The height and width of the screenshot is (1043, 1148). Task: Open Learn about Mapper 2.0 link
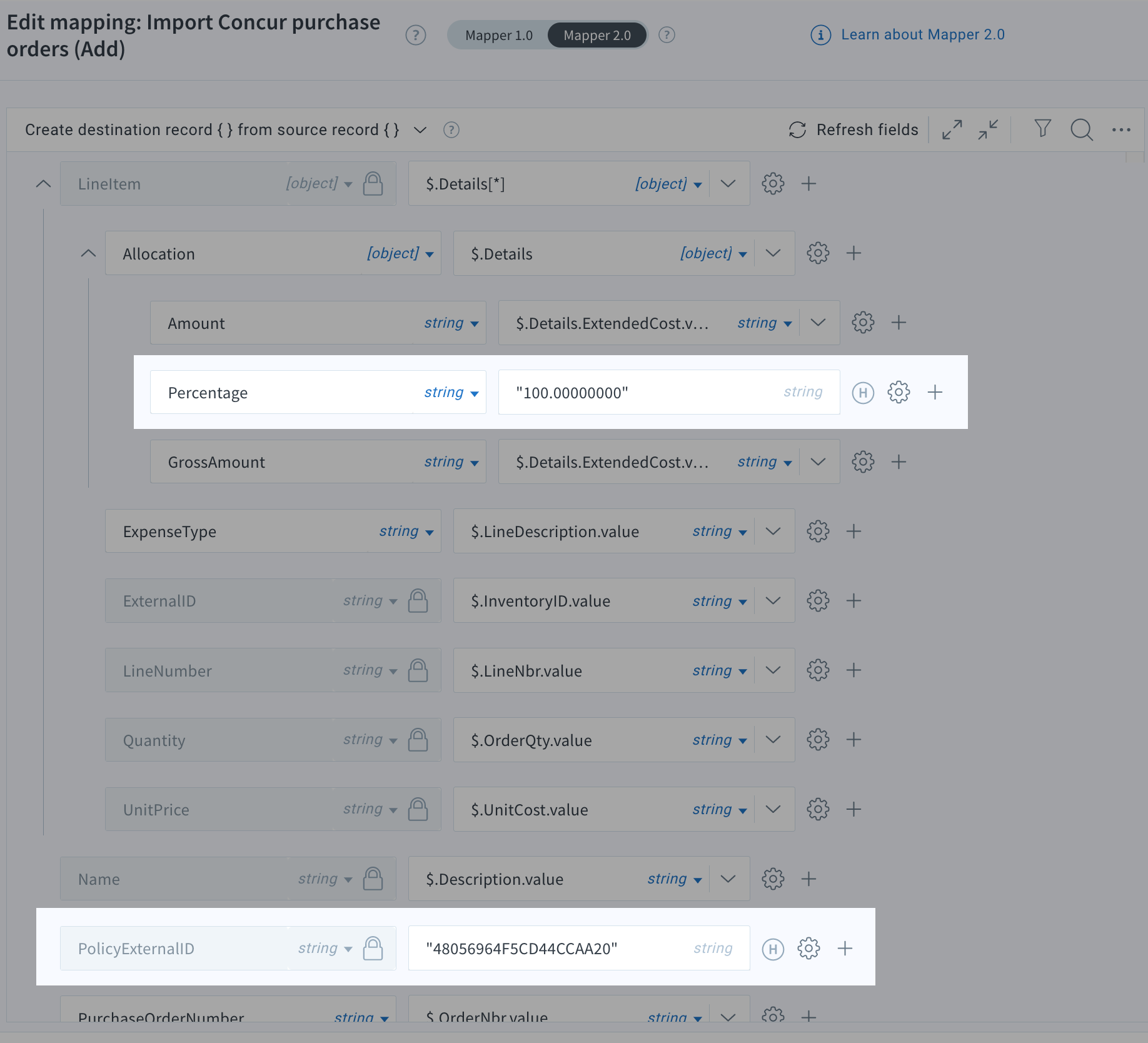point(922,34)
